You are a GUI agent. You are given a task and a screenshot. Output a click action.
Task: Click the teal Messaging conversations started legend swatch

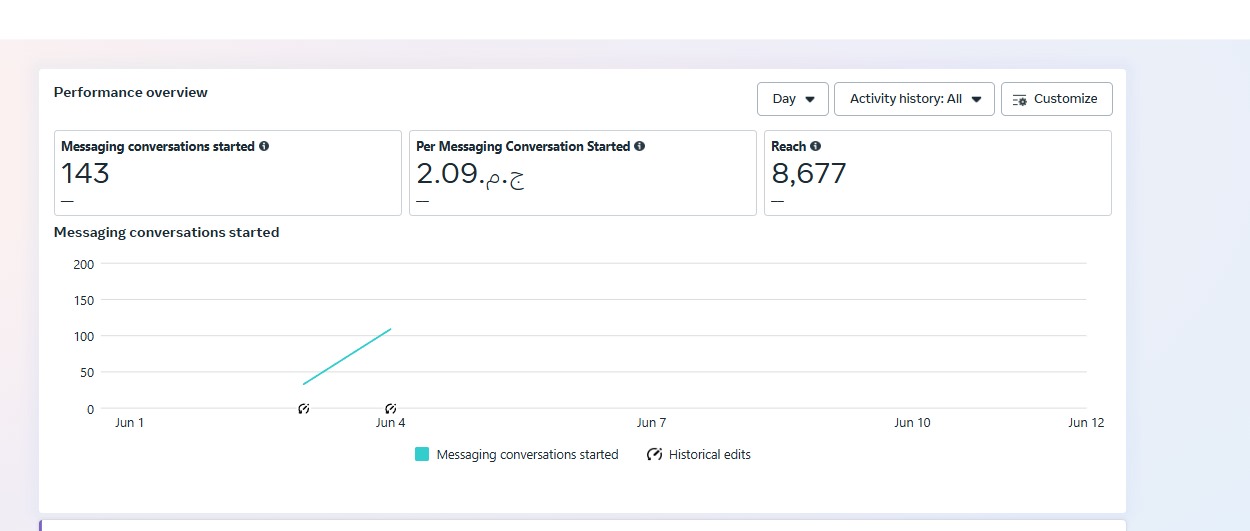pos(422,455)
